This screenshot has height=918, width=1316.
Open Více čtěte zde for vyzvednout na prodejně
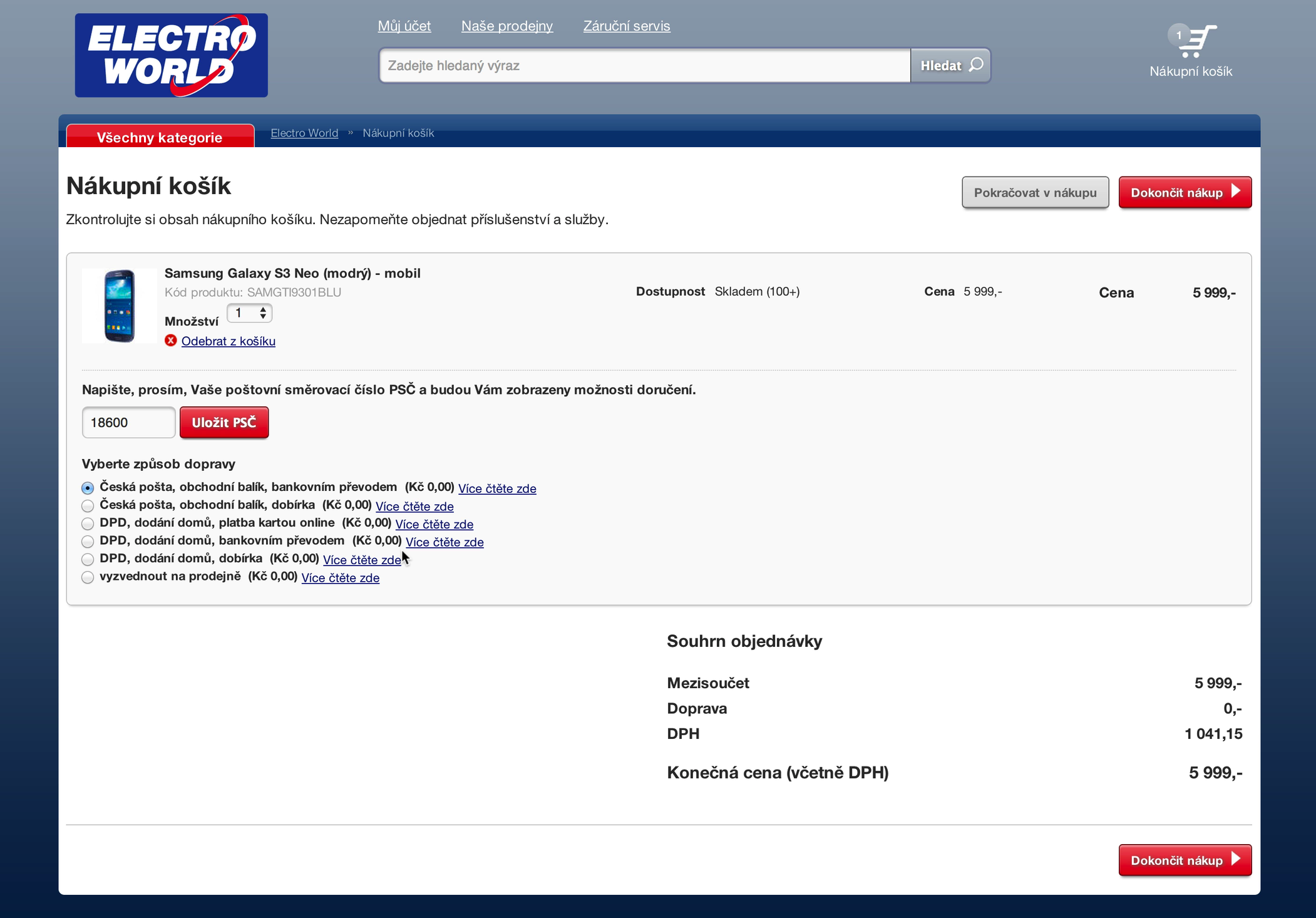click(341, 578)
